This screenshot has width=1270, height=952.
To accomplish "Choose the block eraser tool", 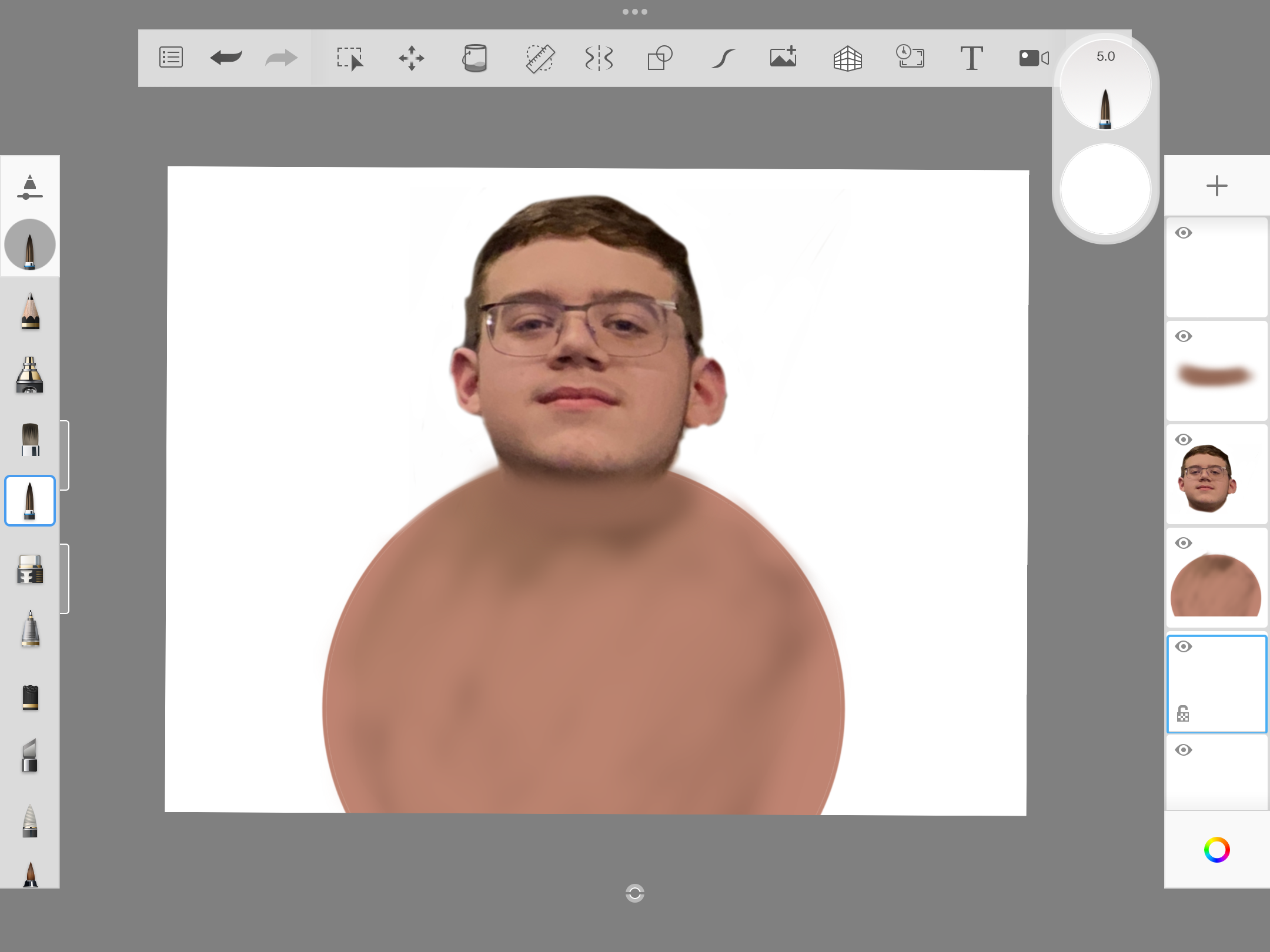I will click(x=30, y=569).
